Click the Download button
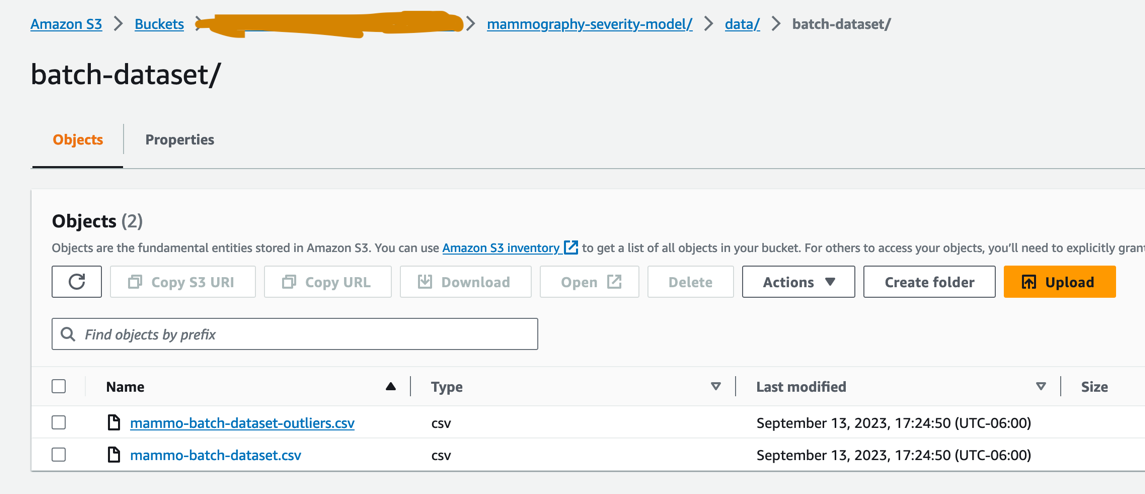1145x494 pixels. [465, 282]
